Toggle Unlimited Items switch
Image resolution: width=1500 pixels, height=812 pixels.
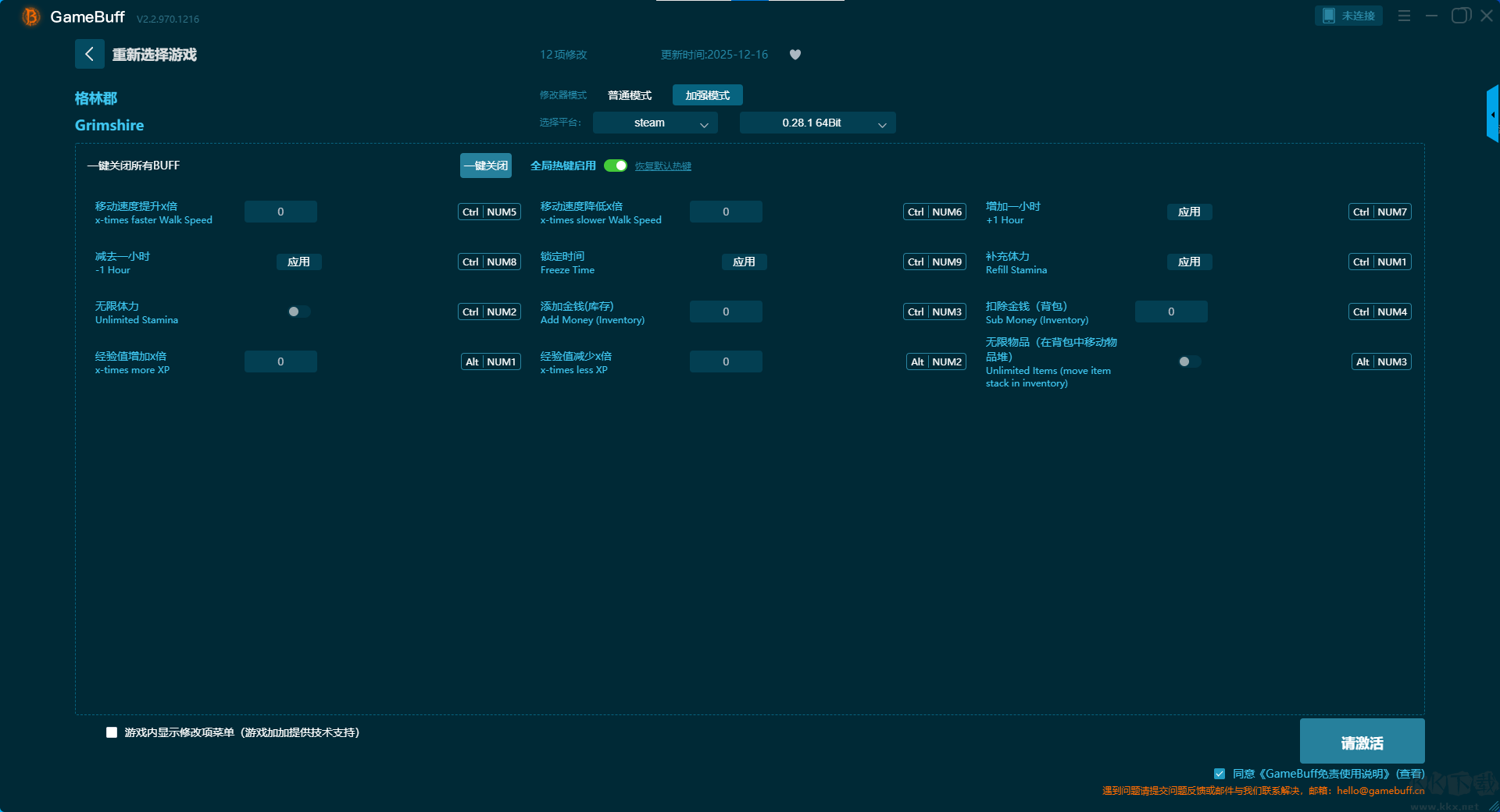[x=1189, y=361]
